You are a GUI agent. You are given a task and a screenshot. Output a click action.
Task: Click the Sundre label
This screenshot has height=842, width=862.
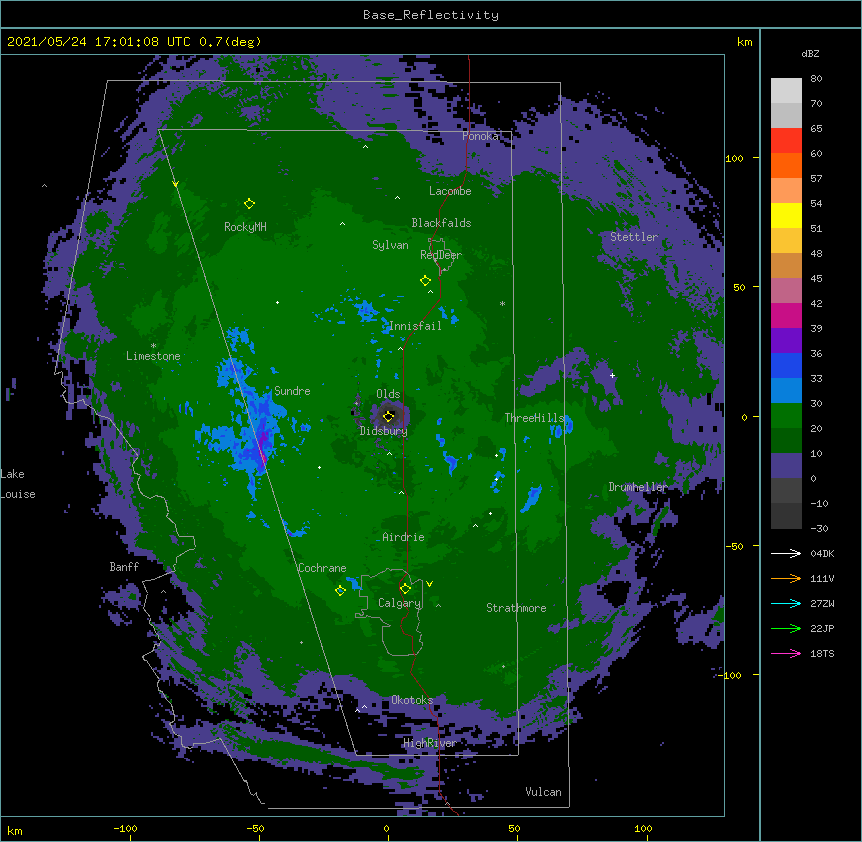pos(292,391)
